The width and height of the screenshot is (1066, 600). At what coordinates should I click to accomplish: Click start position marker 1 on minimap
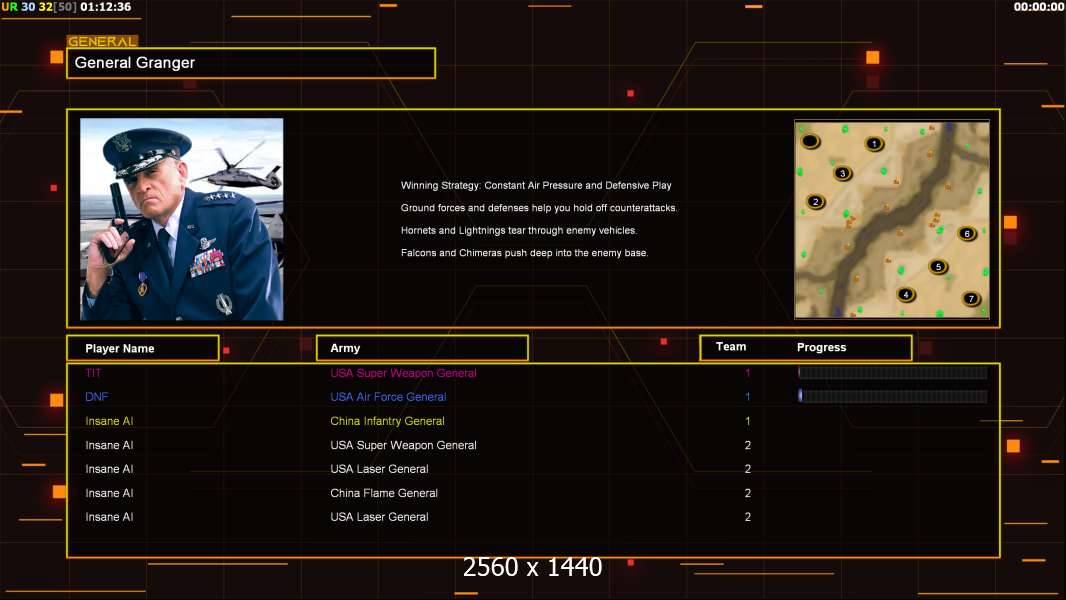point(874,143)
